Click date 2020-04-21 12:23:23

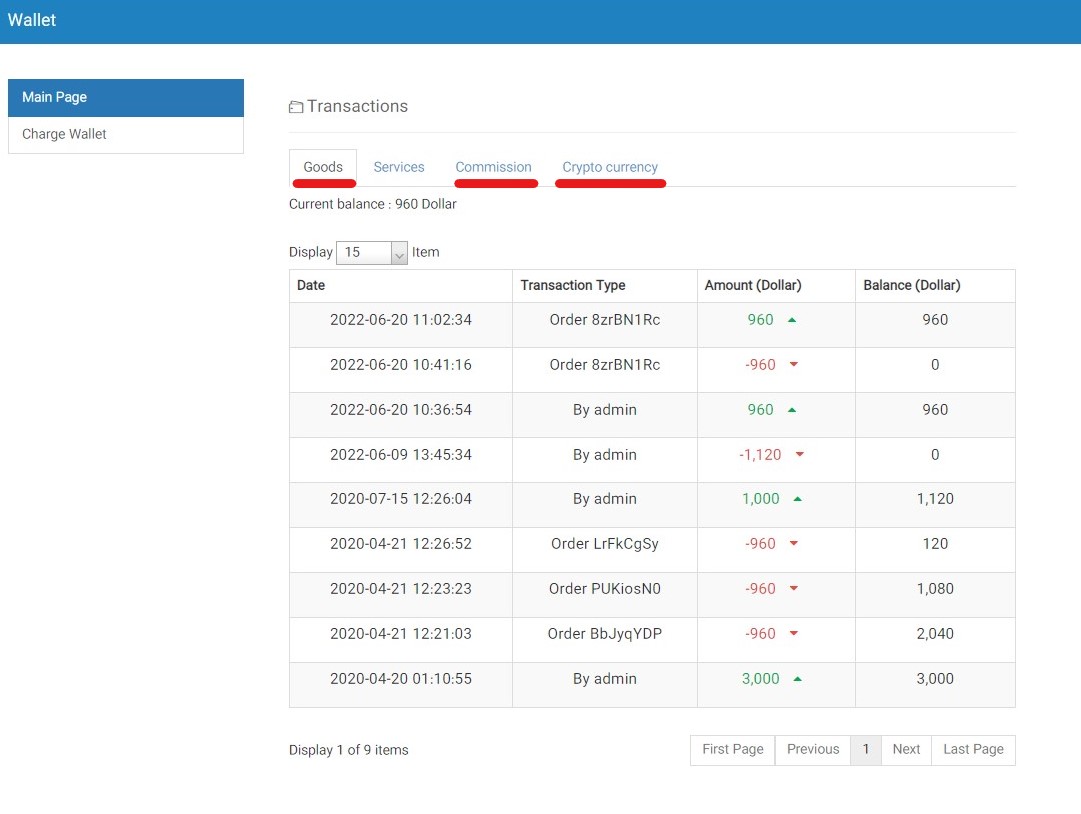(x=401, y=589)
